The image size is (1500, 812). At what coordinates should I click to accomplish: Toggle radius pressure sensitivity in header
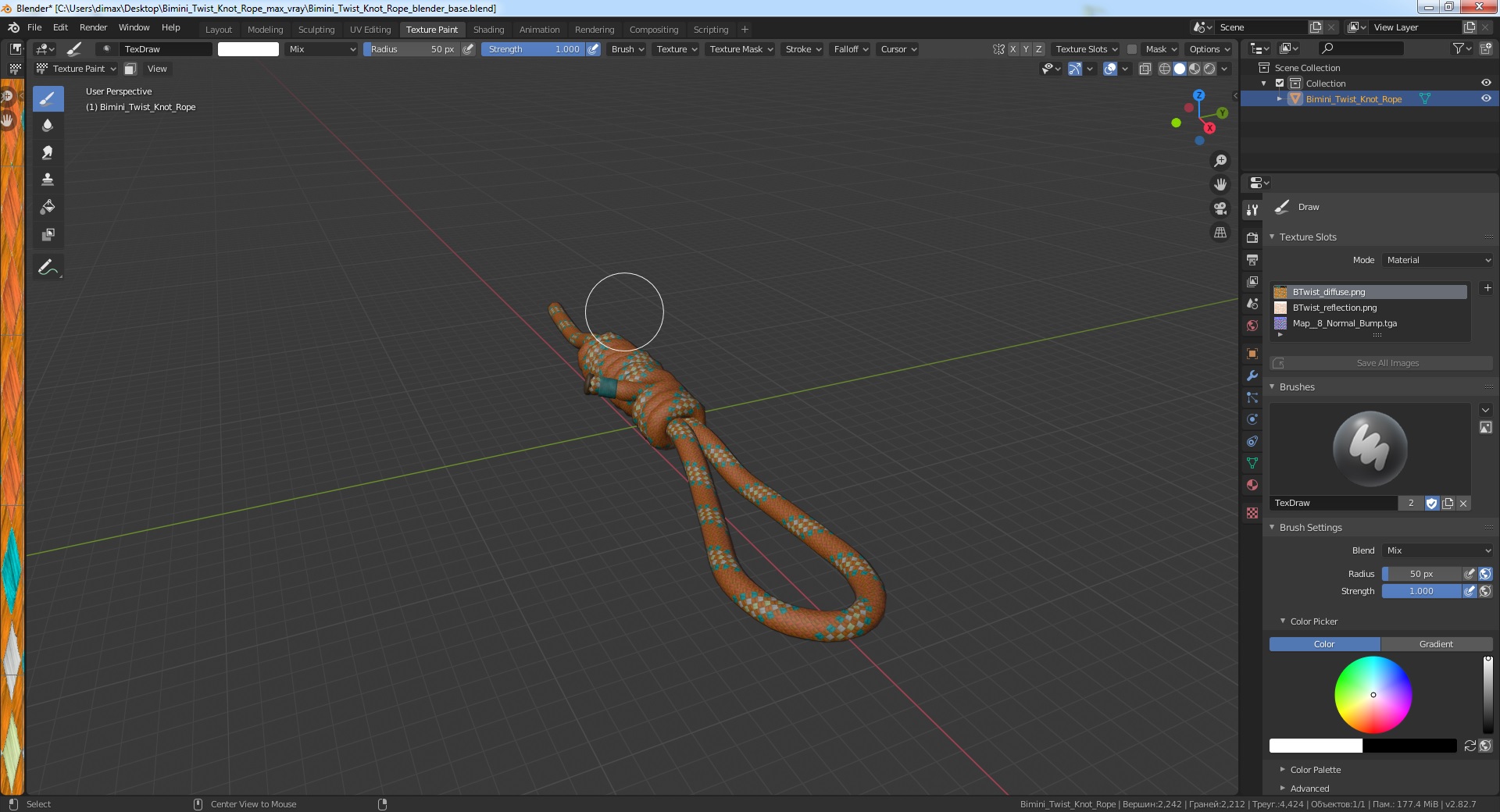468,49
